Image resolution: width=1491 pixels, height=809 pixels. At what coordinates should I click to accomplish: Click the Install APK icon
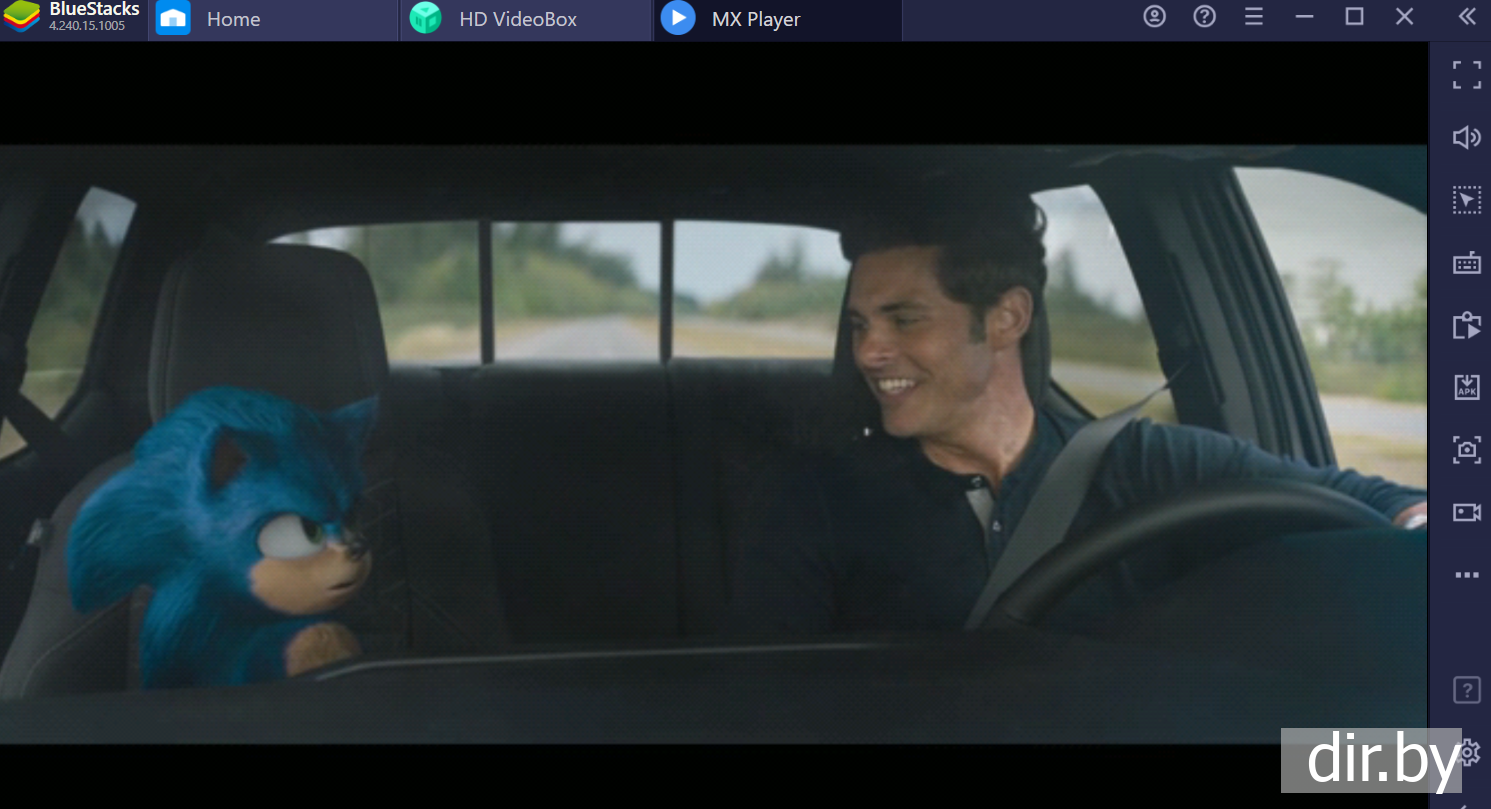[1466, 388]
